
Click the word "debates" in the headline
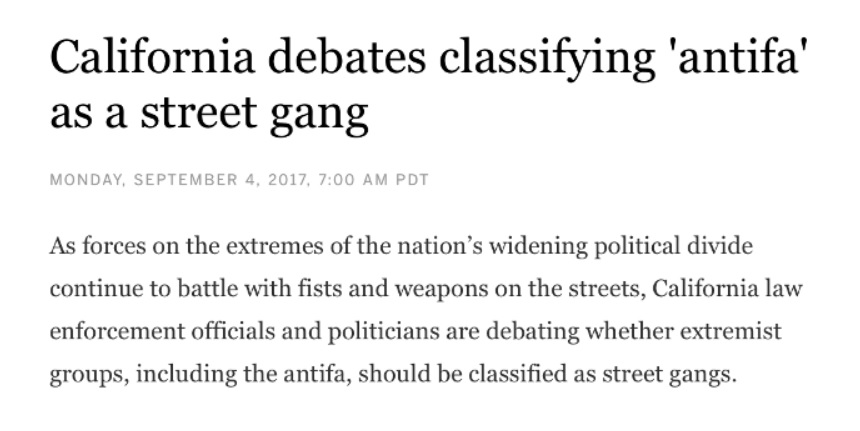tap(347, 56)
